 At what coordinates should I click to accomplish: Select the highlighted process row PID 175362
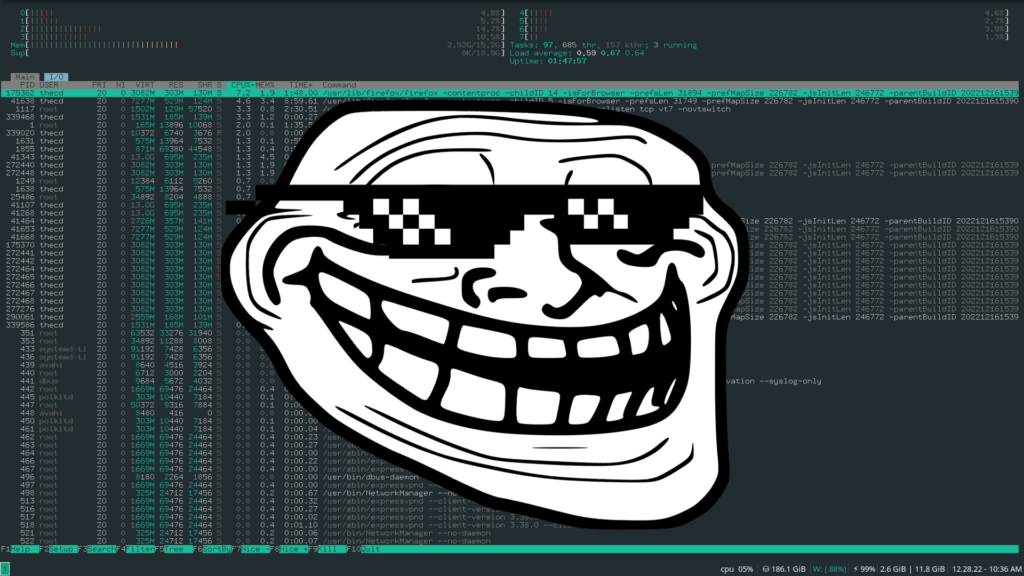click(x=509, y=93)
